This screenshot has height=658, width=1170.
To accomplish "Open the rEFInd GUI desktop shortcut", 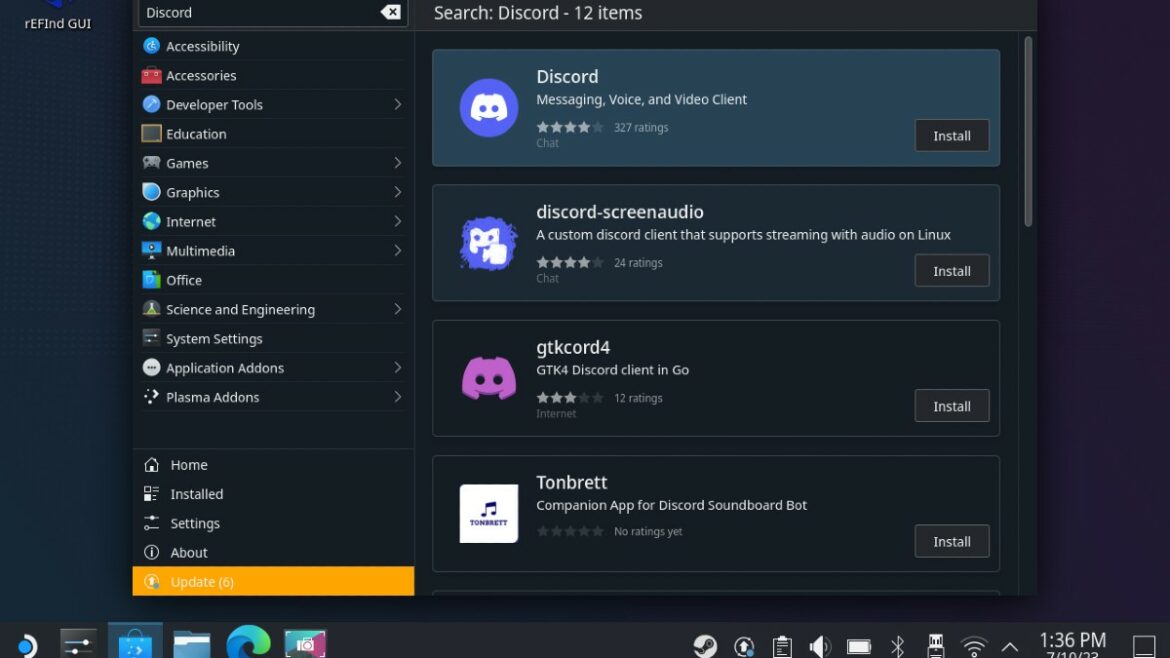I will coord(57,15).
